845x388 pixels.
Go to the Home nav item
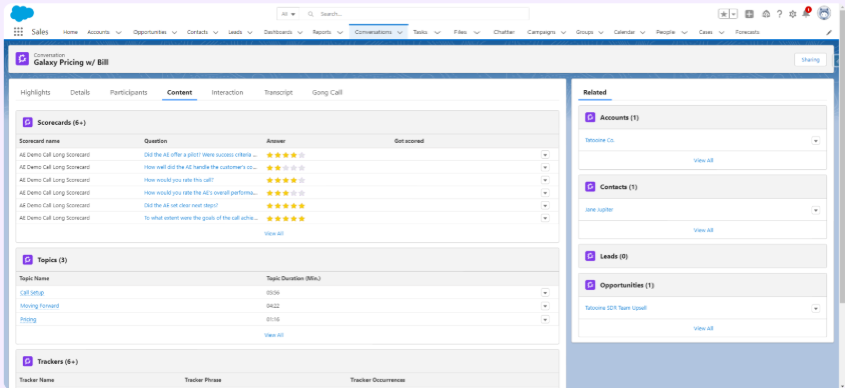71,32
